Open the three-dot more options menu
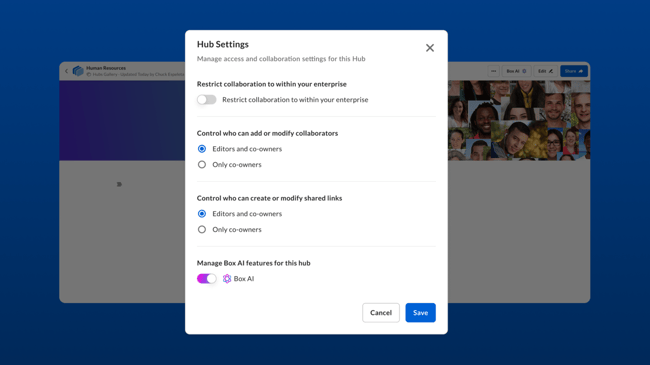 (493, 71)
